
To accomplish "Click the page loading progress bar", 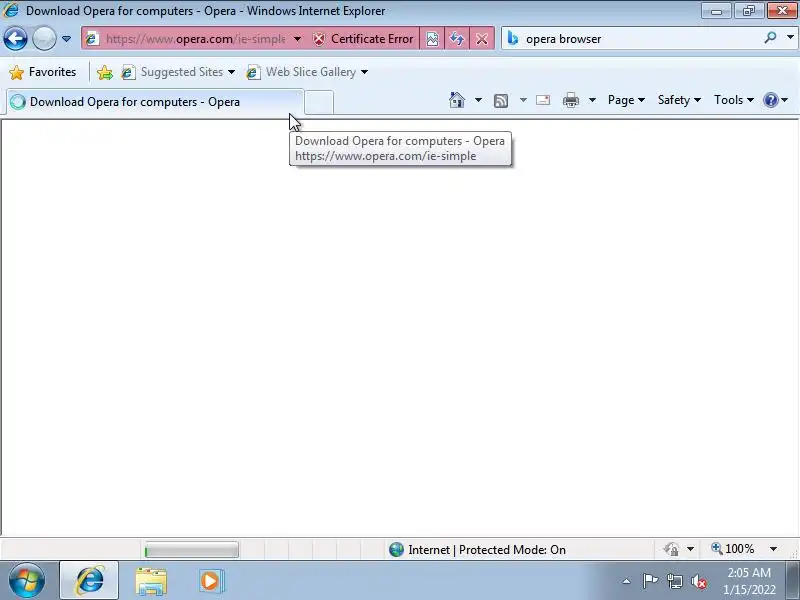I will coord(191,550).
